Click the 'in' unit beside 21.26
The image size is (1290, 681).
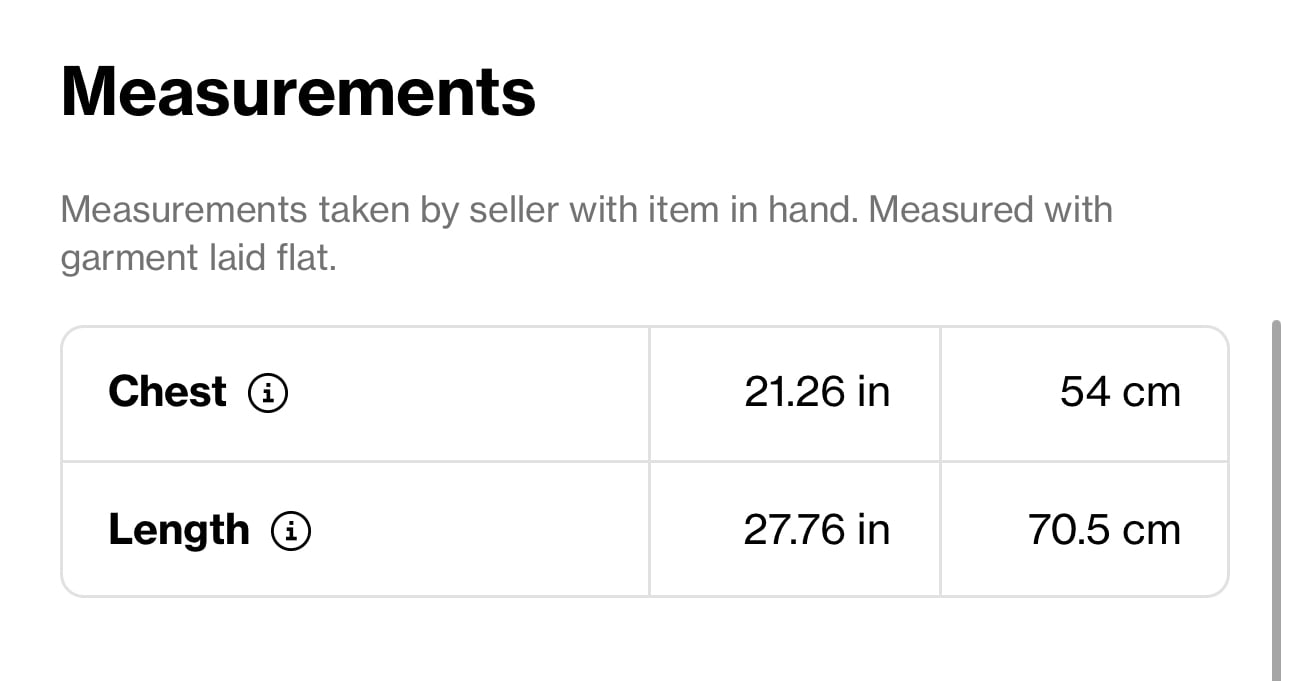(873, 392)
